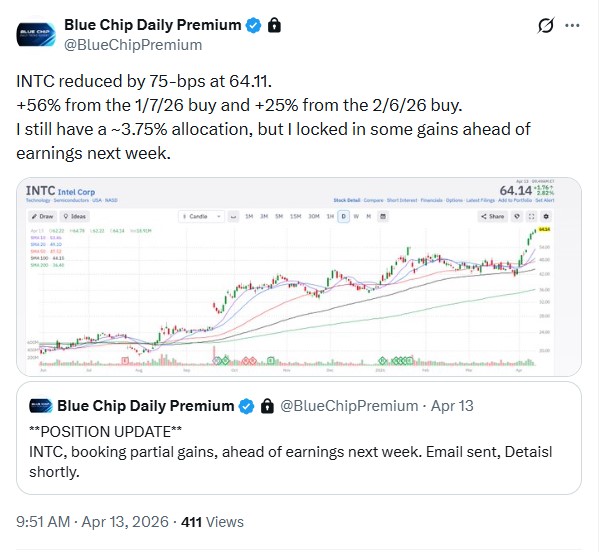Open the @BlueChipPremium handle link
The height and width of the screenshot is (552, 604).
(x=133, y=45)
